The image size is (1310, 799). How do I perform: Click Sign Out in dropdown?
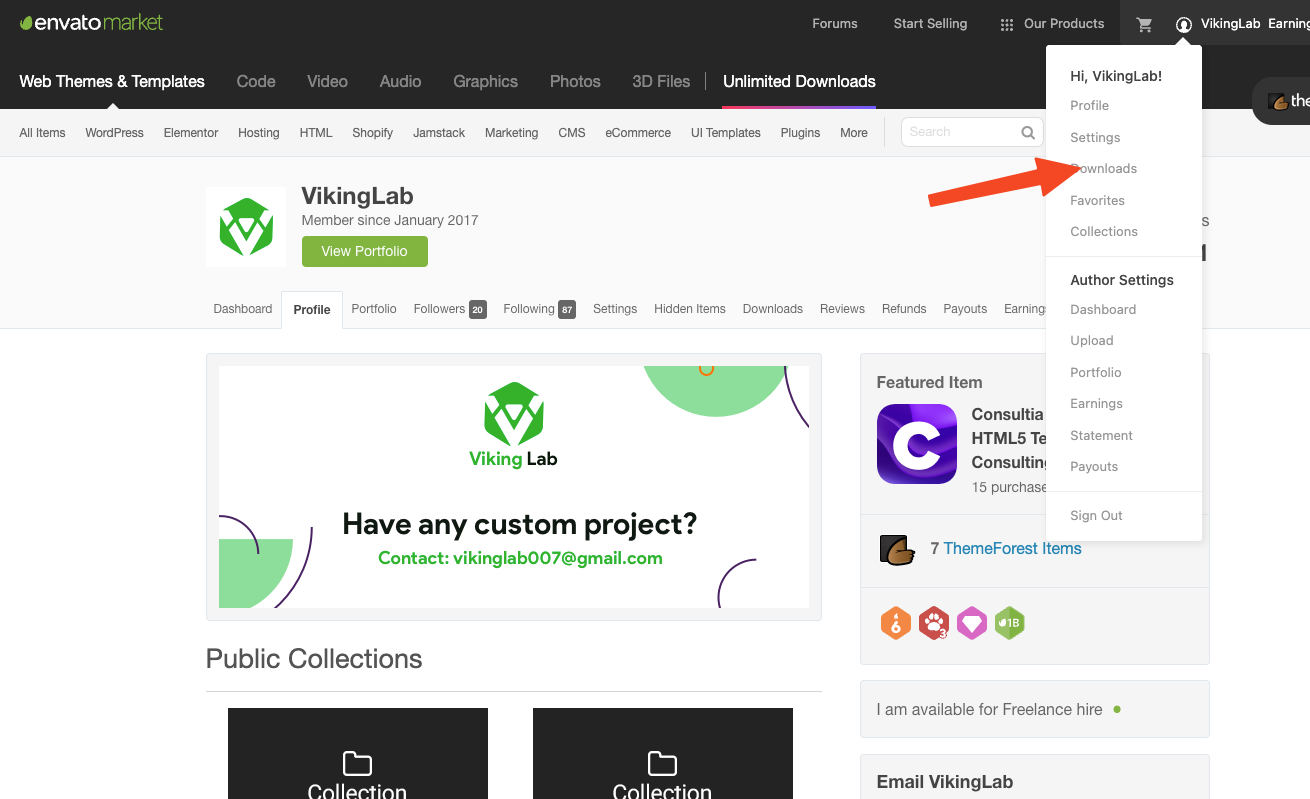pos(1096,516)
